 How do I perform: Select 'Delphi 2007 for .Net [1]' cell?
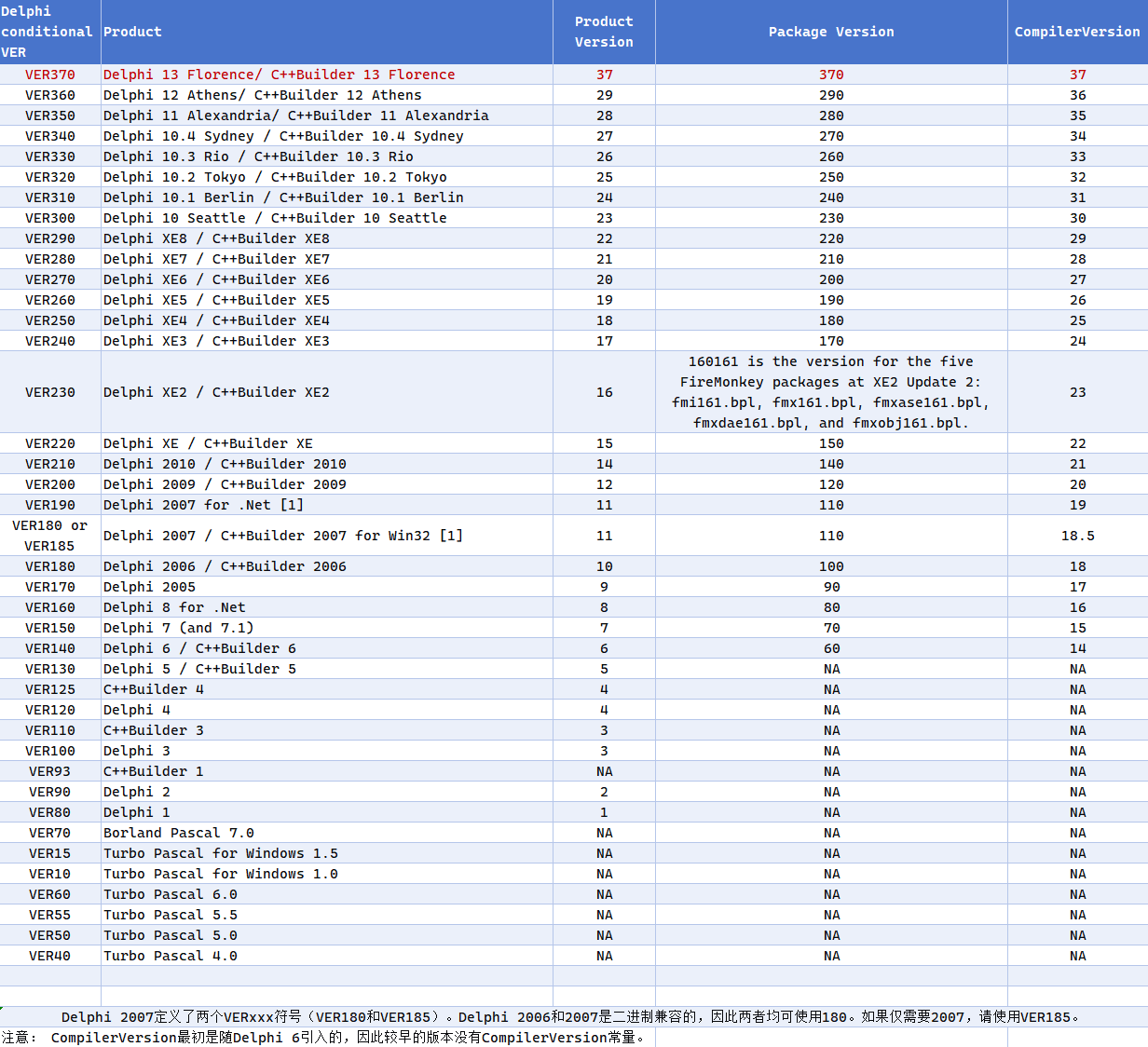coord(327,505)
